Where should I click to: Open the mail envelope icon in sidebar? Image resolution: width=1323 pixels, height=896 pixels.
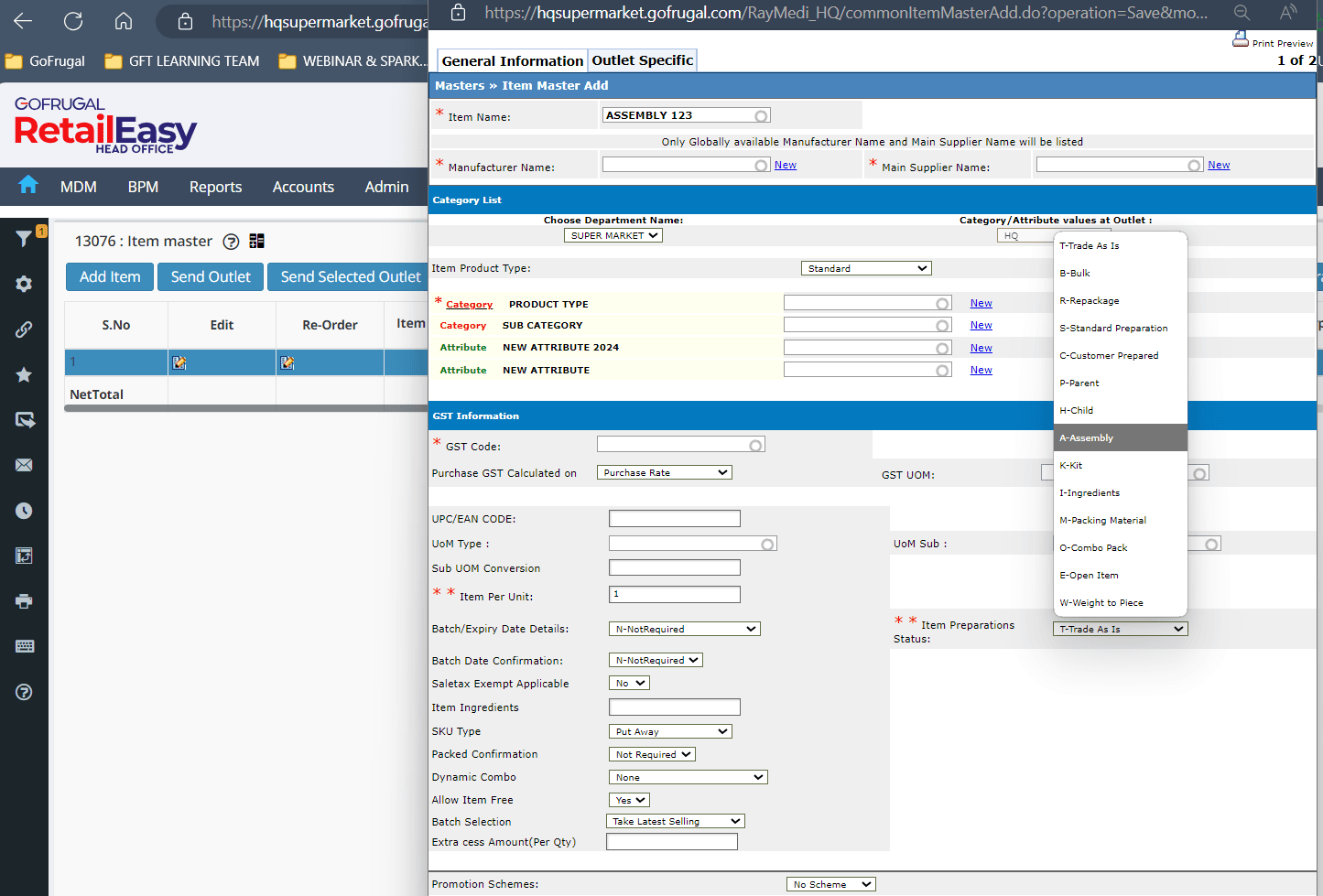(x=24, y=465)
